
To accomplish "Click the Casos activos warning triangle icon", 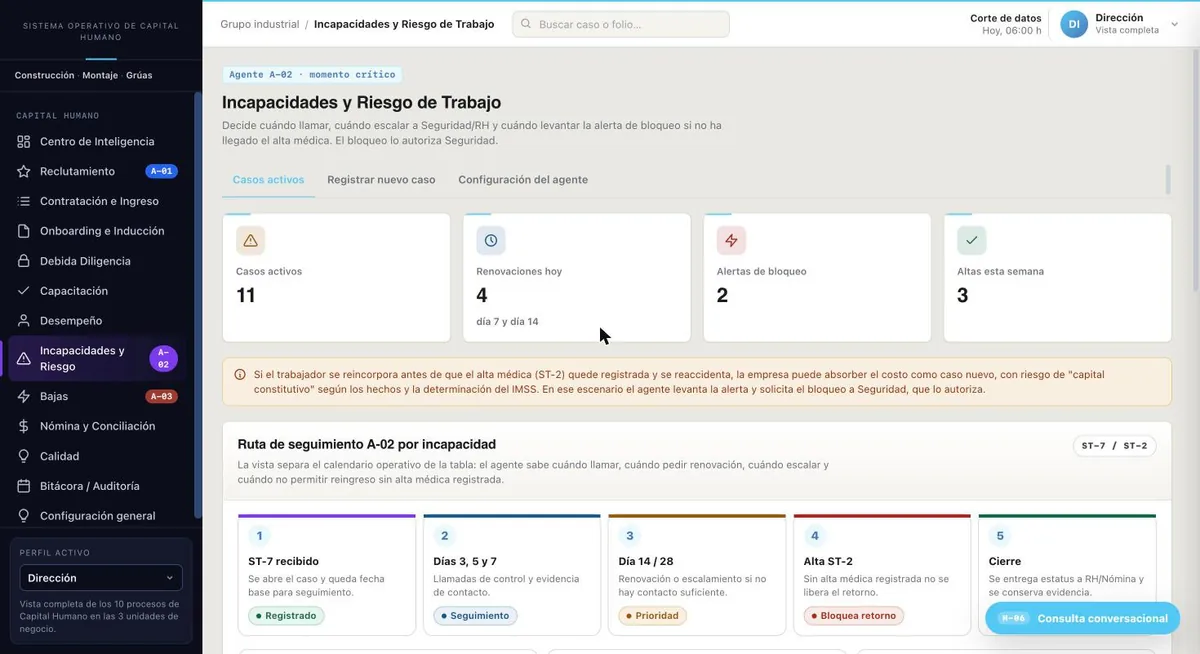I will [250, 241].
